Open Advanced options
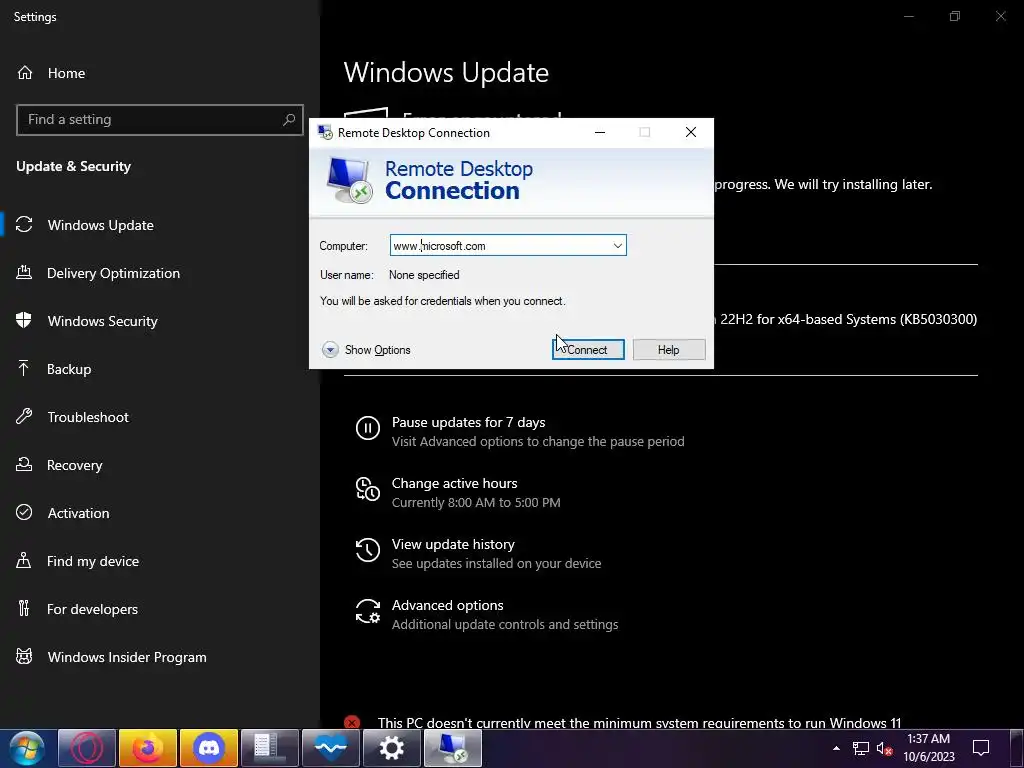Screen dimensions: 1024x768 coord(447,605)
